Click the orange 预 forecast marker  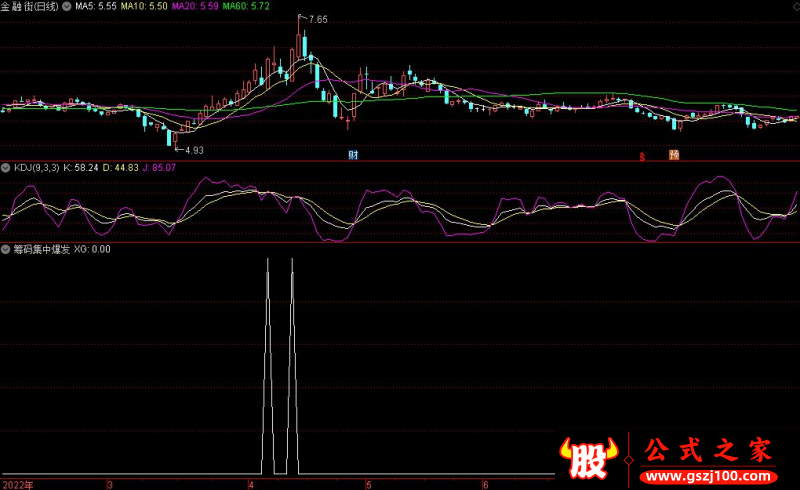pos(674,155)
